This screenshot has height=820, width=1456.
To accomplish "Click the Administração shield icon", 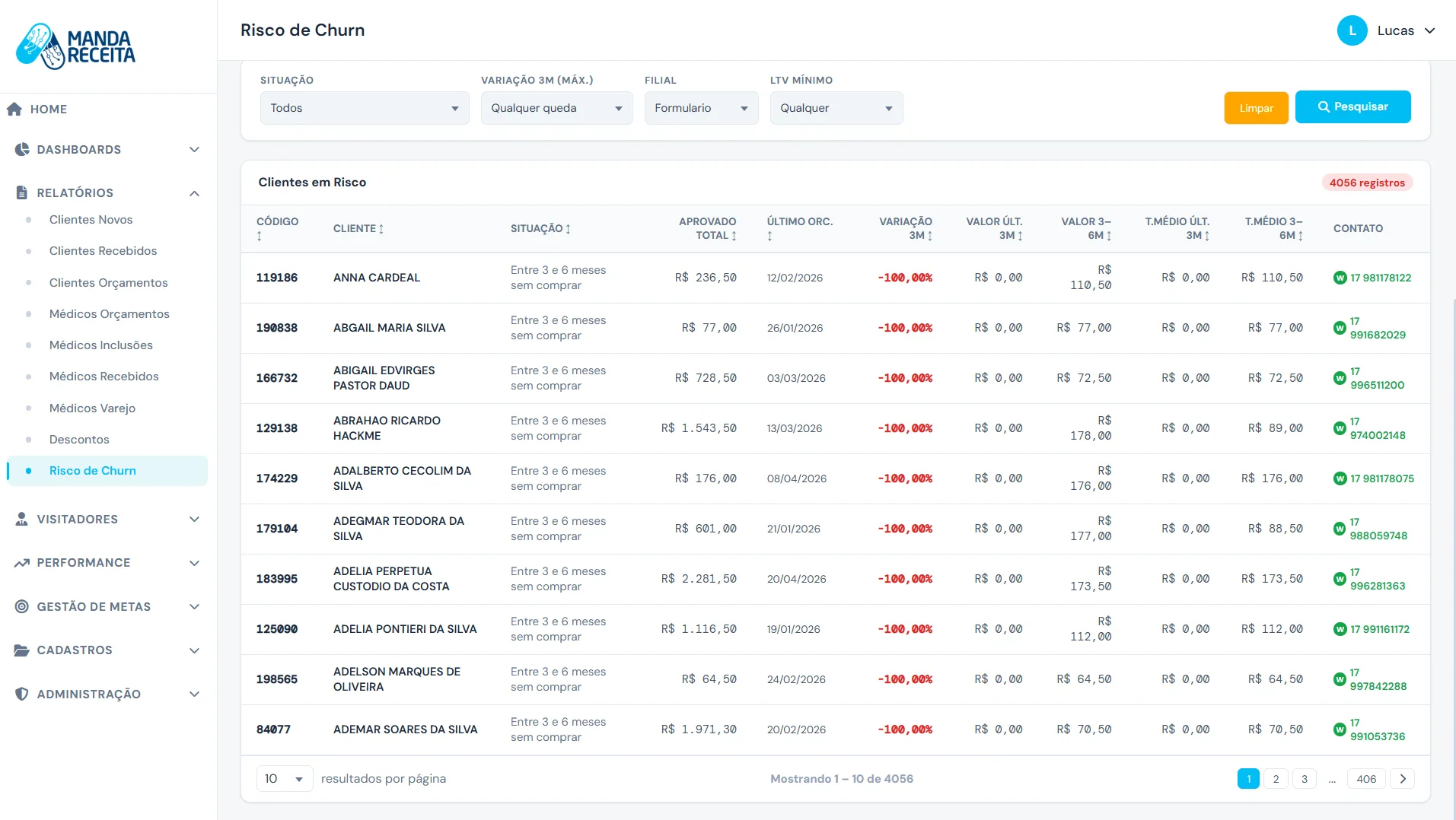I will click(x=22, y=694).
